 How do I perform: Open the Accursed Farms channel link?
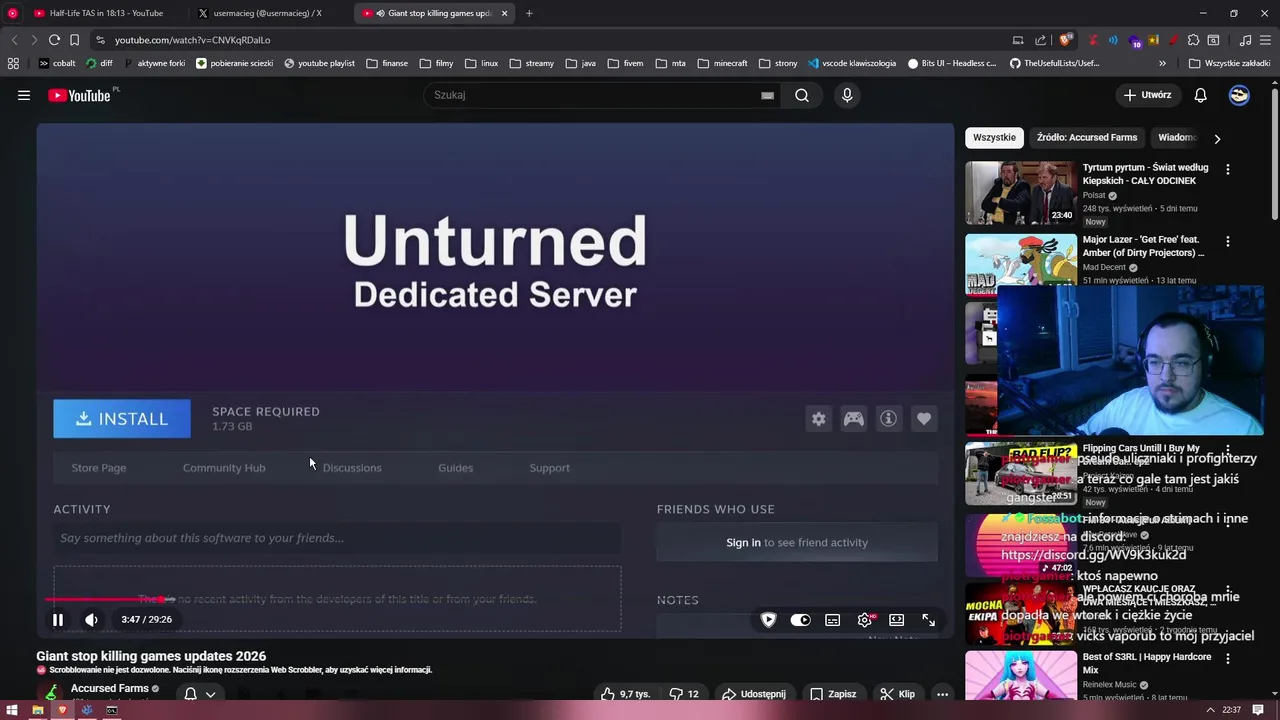coord(110,688)
